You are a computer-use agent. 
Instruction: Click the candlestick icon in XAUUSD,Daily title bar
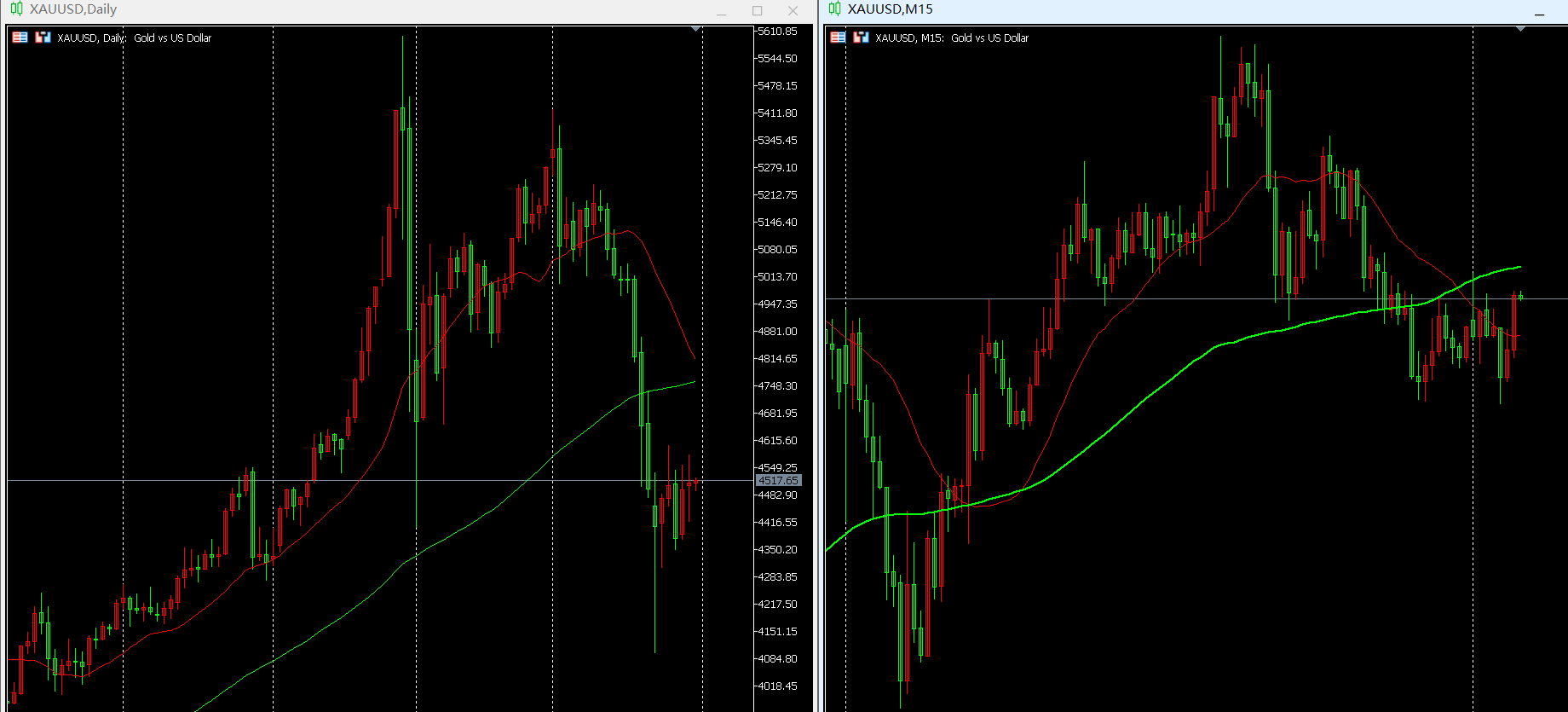pyautogui.click(x=16, y=9)
